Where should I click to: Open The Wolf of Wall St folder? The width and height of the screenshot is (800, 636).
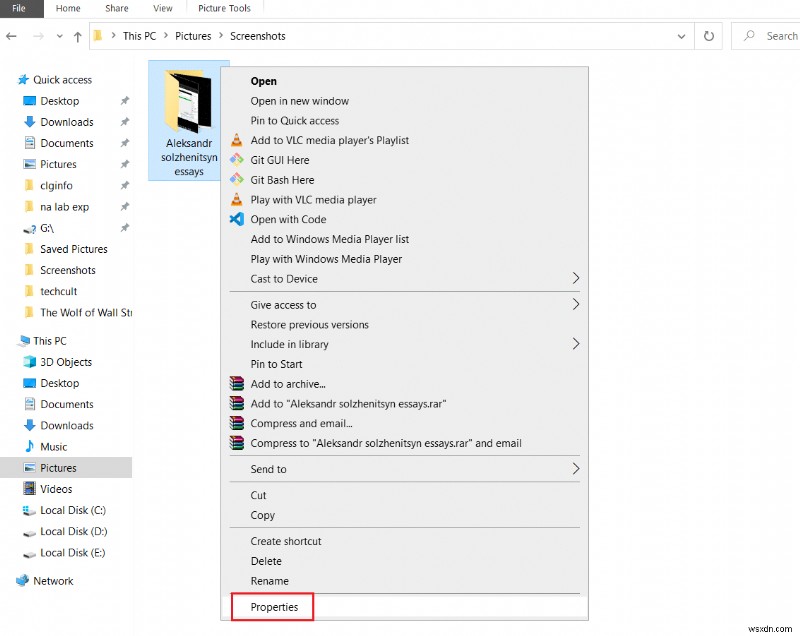click(86, 313)
